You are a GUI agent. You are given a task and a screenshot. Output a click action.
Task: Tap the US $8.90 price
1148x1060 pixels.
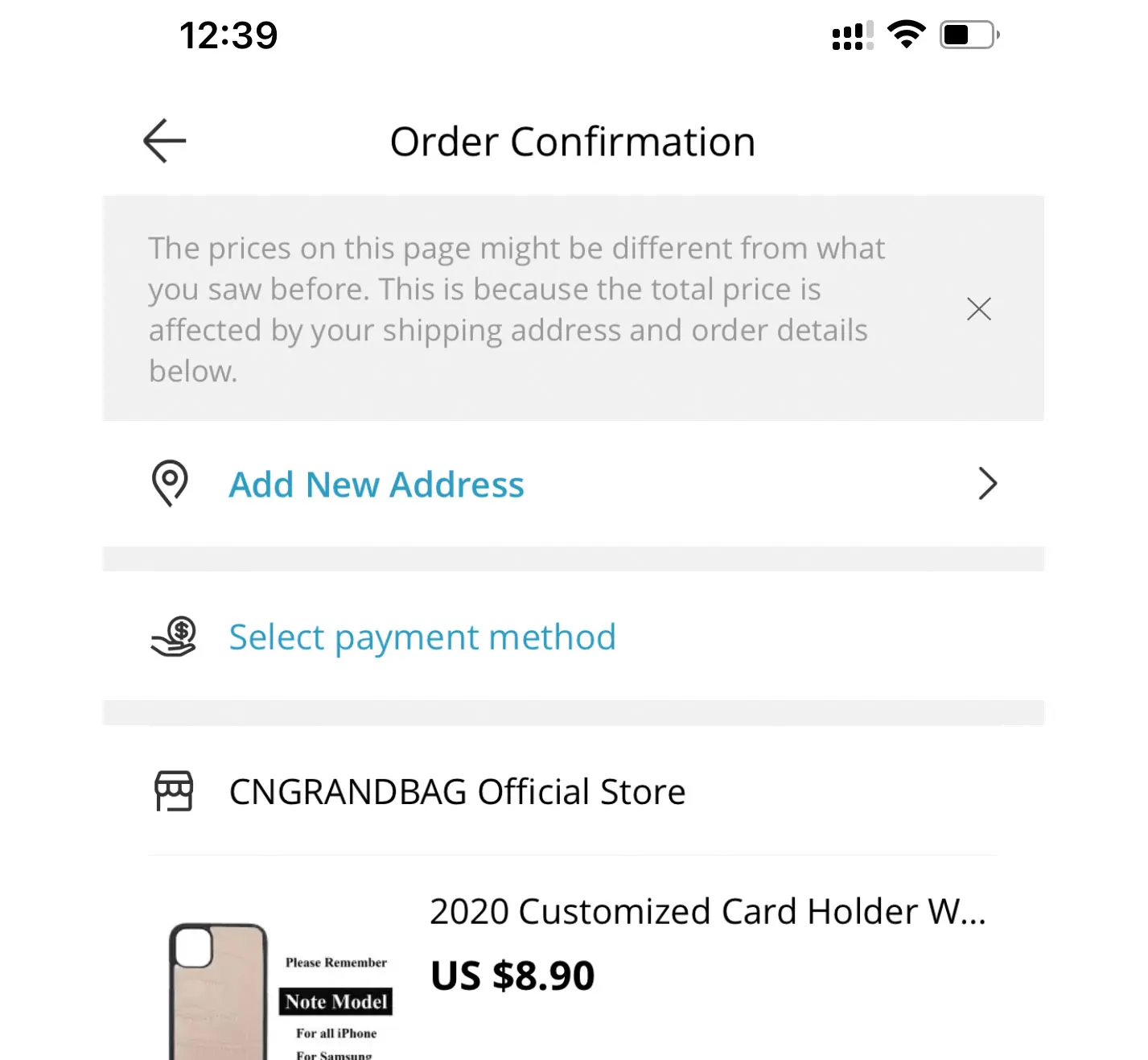point(512,975)
